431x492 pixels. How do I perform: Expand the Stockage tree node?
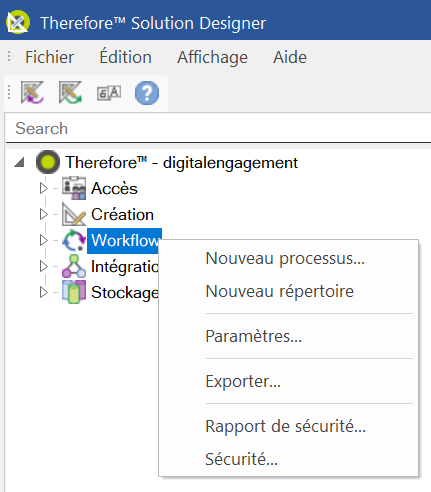coord(44,292)
